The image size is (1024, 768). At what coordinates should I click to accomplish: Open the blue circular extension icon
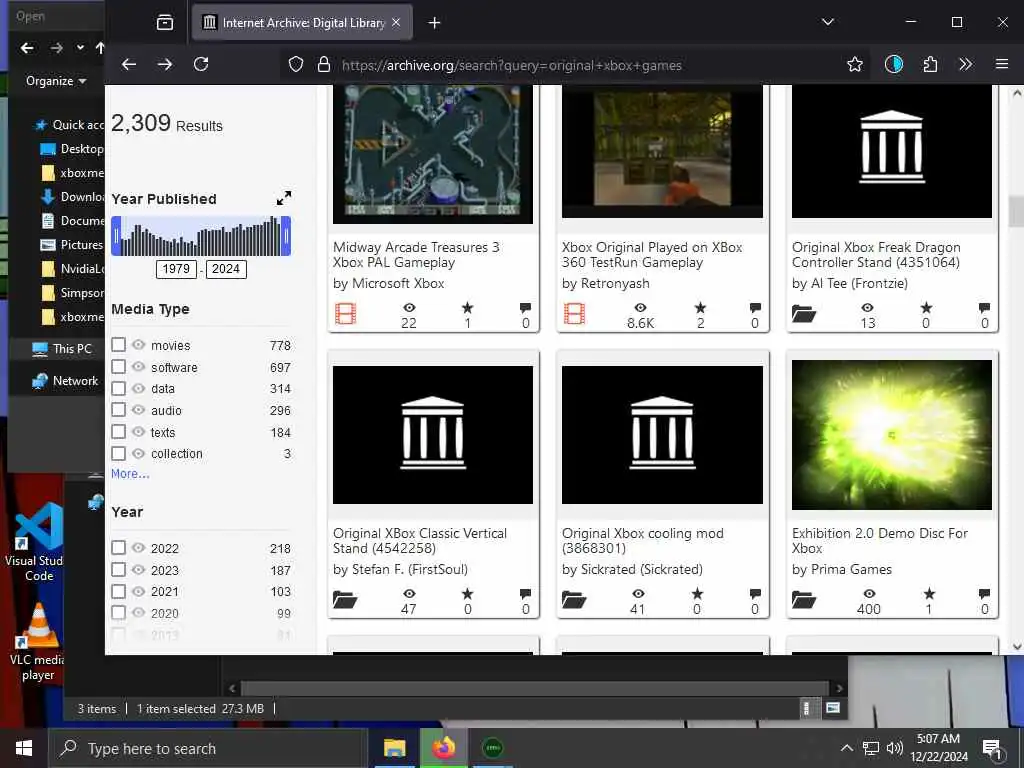coord(893,64)
